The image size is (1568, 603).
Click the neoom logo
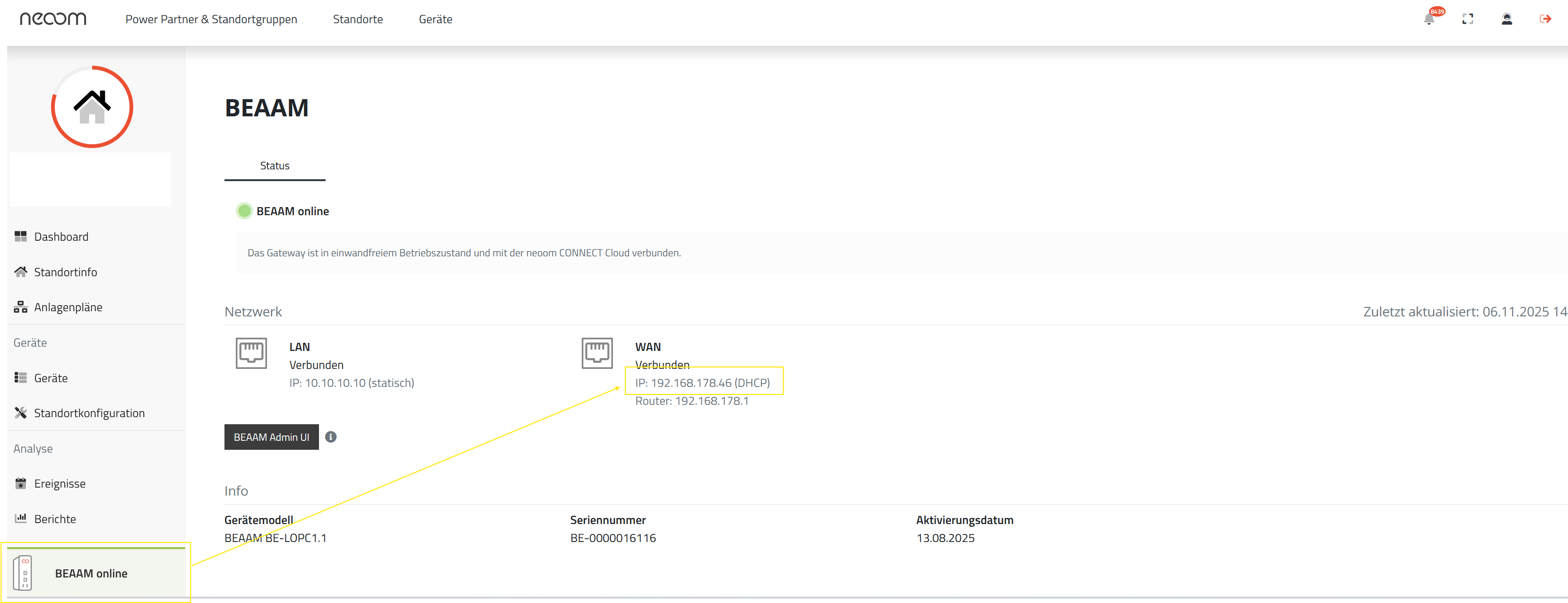(x=53, y=19)
